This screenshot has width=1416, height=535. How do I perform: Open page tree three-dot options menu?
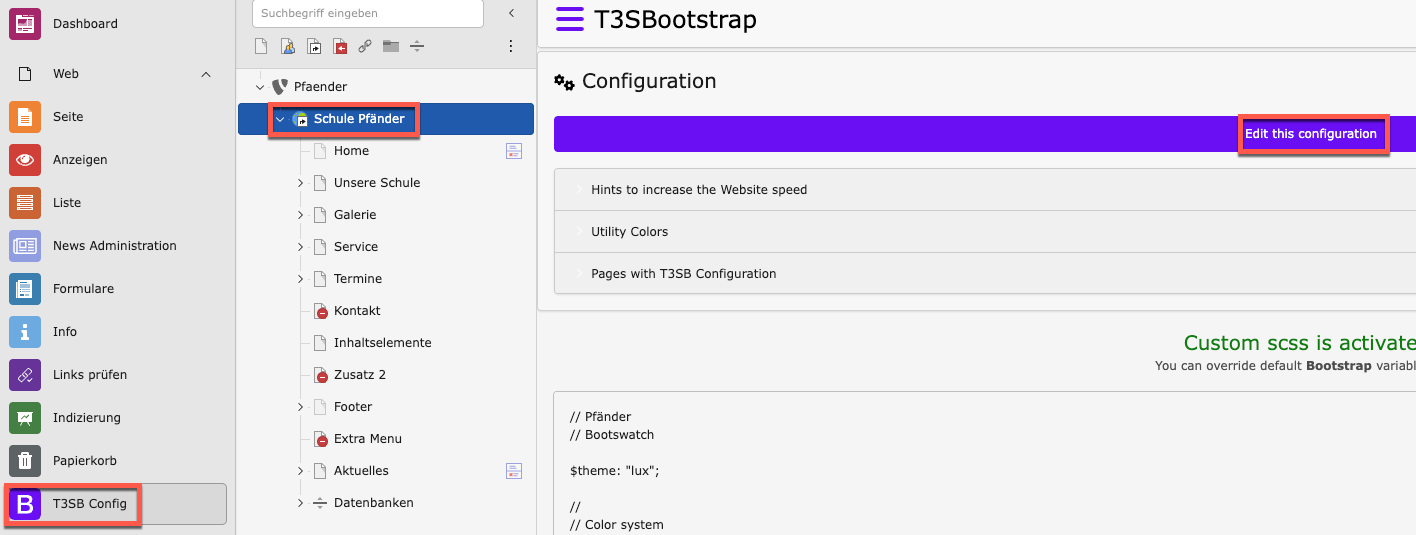coord(511,46)
